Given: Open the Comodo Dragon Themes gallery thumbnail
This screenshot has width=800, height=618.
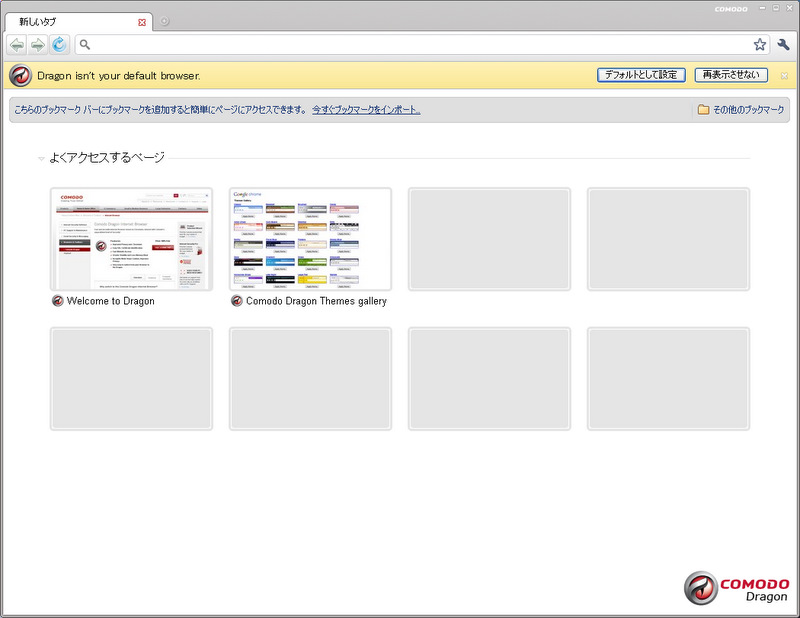Looking at the screenshot, I should pos(310,239).
